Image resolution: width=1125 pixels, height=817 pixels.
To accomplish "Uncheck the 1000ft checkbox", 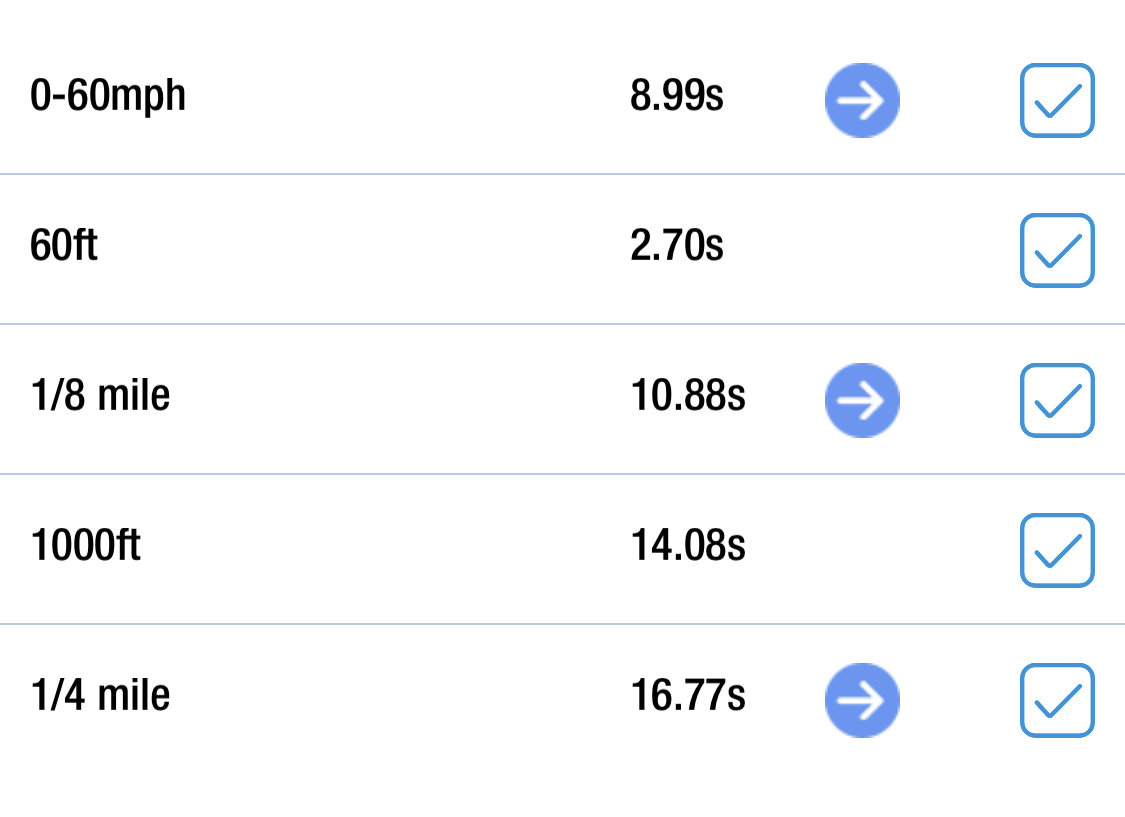I will [1057, 550].
